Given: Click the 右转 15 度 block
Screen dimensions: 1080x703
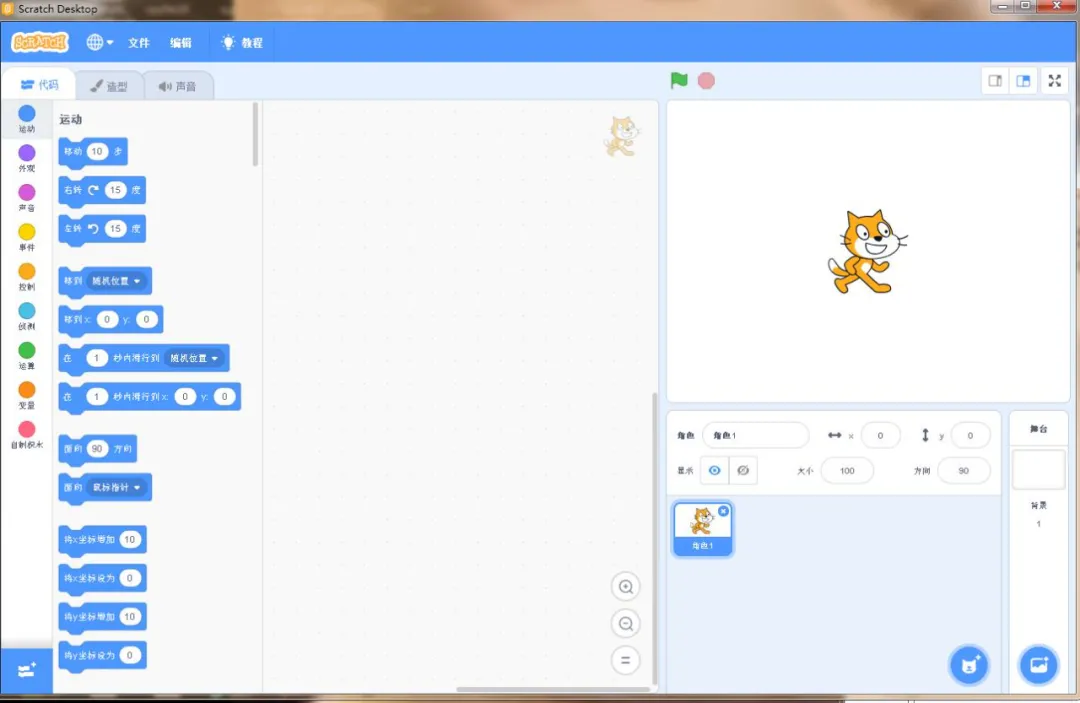Looking at the screenshot, I should (x=102, y=191).
